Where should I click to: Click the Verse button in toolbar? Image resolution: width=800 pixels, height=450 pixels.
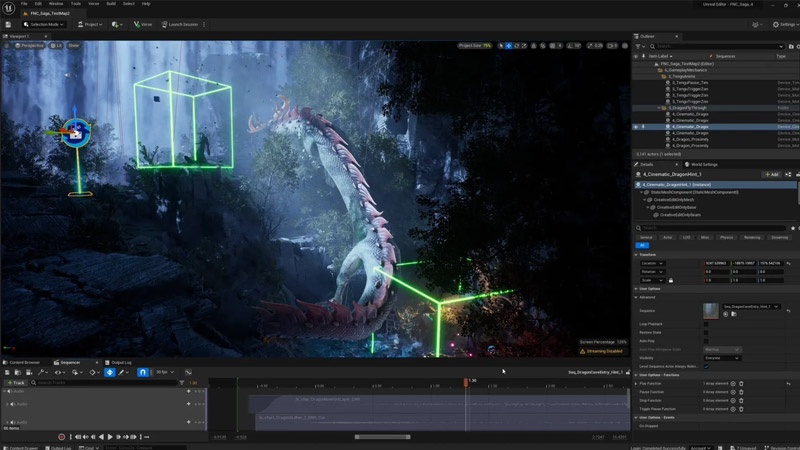pos(144,23)
